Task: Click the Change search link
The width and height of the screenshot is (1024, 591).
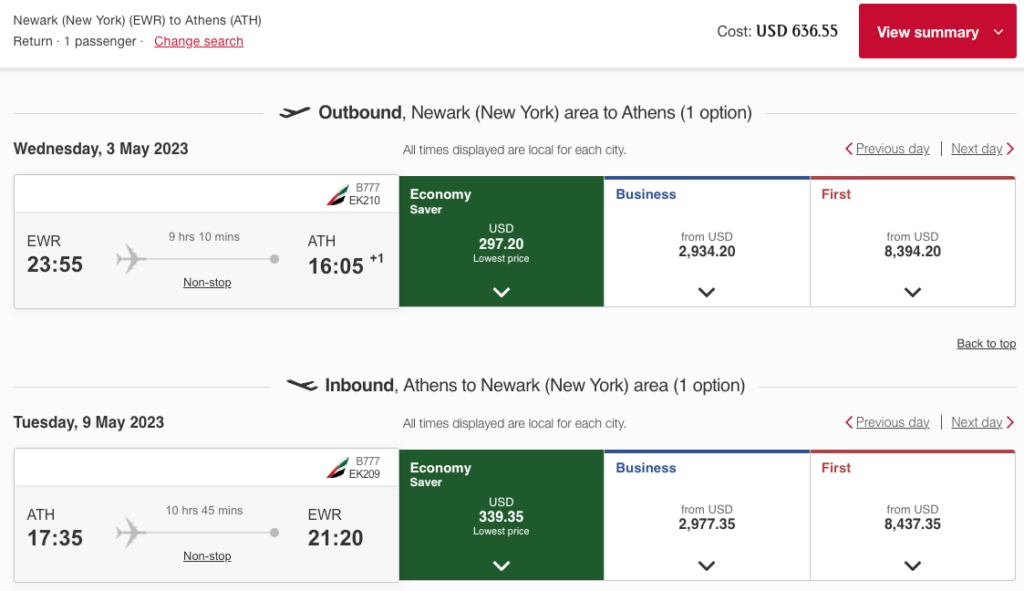Action: [x=199, y=41]
